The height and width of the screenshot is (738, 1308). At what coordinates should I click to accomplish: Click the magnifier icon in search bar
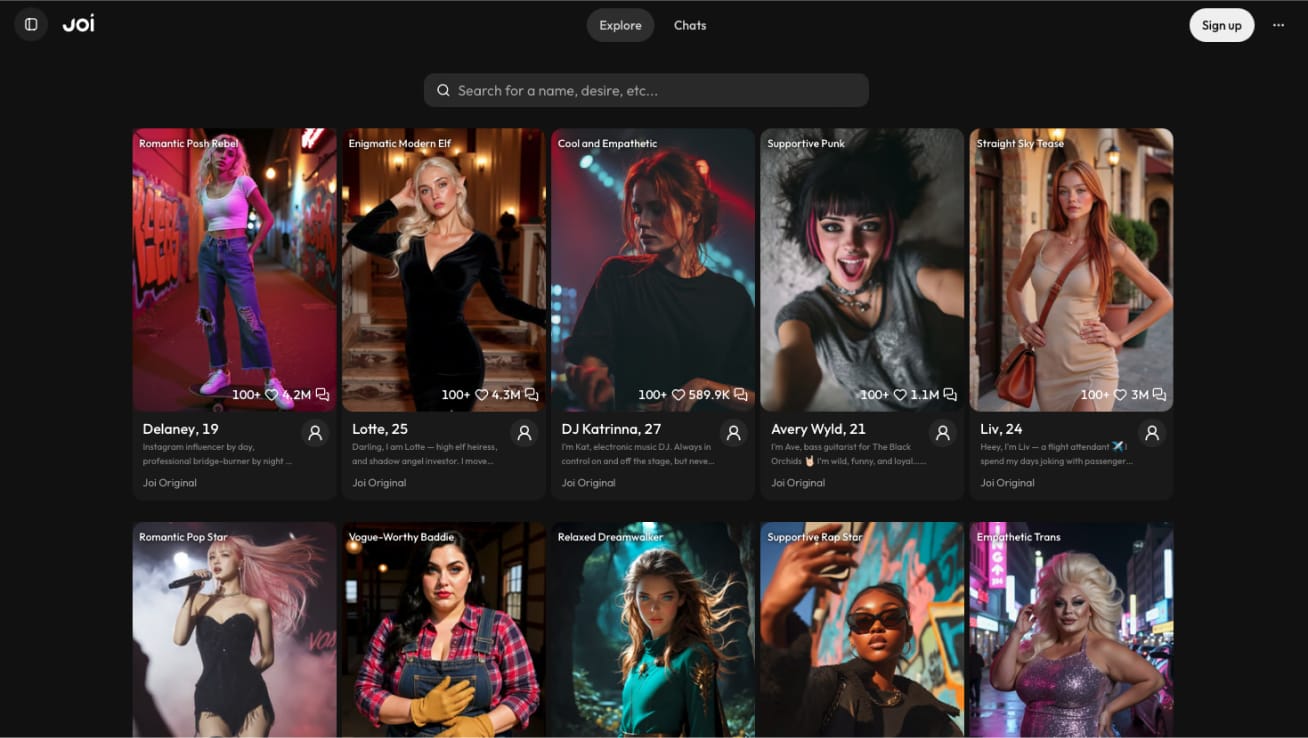point(443,90)
